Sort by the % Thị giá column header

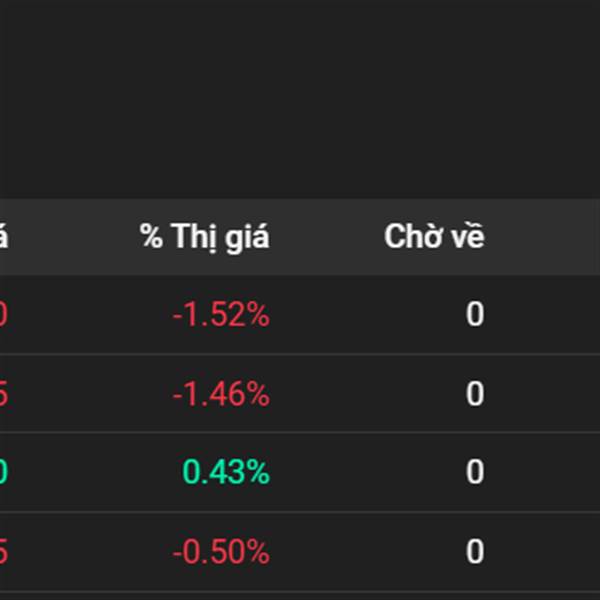tap(204, 237)
